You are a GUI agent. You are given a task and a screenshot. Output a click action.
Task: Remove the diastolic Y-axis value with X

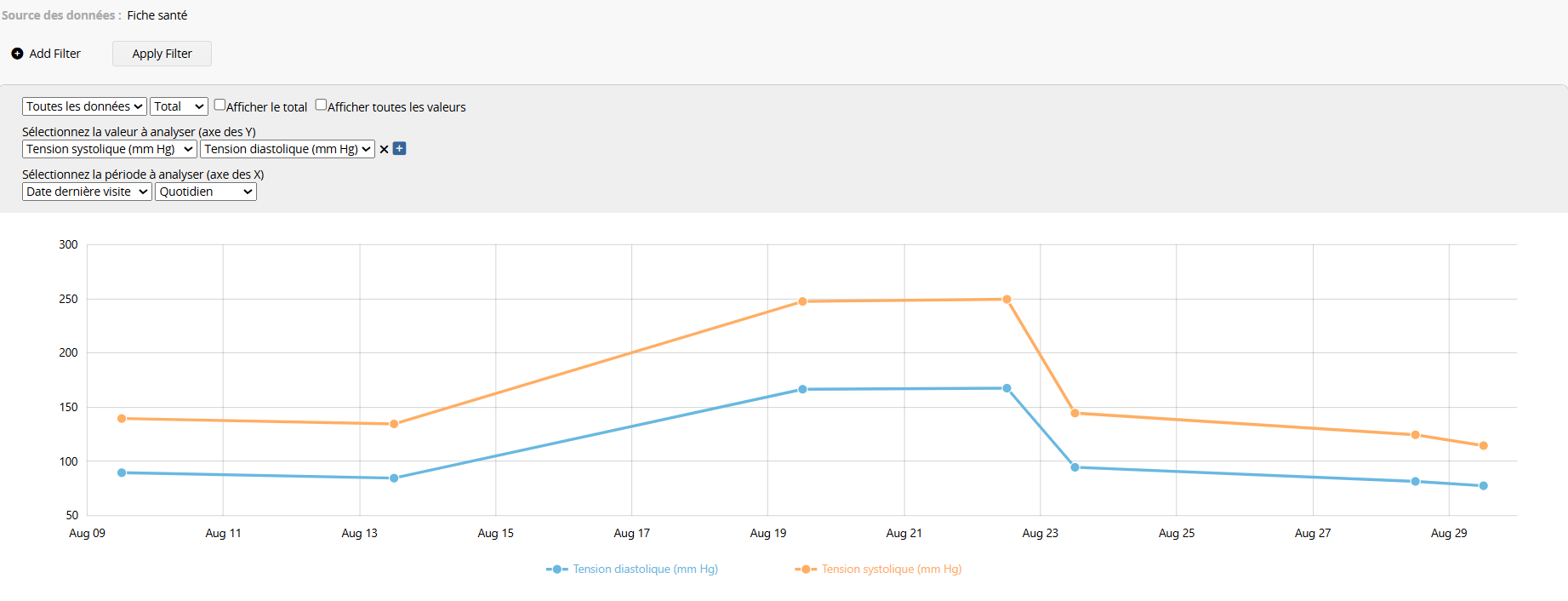384,149
